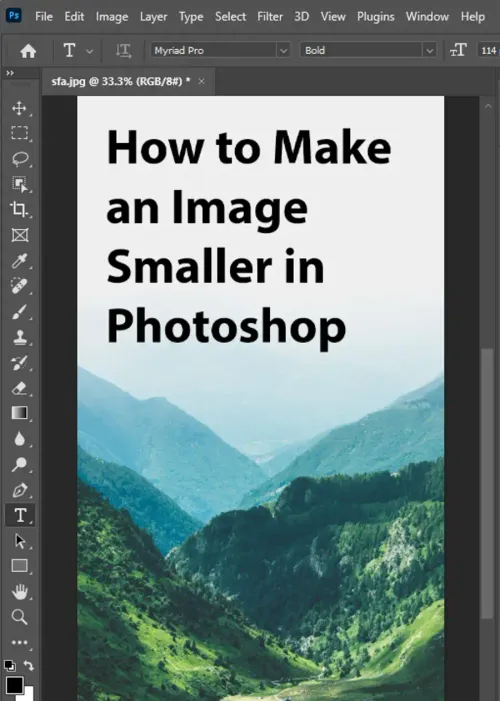Viewport: 500px width, 701px height.
Task: Select the Rectangle shape tool
Action: point(19,566)
